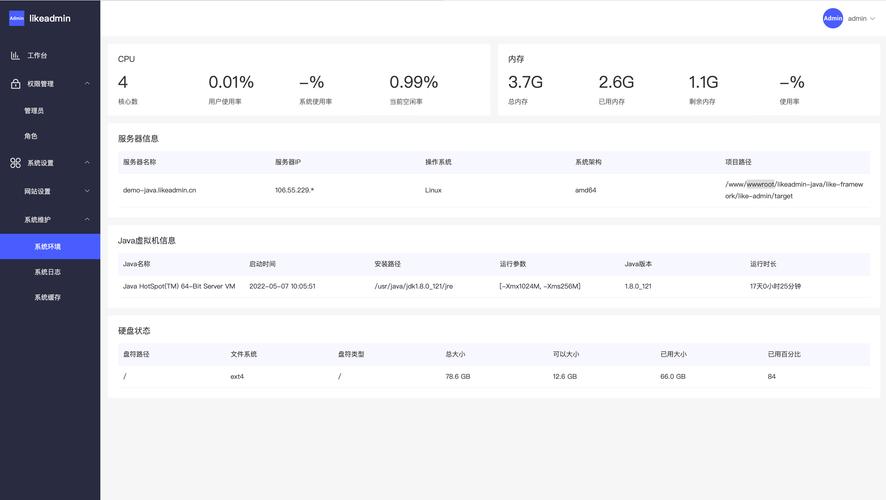
Task: Click the 项目路径 column header
Action: pos(739,162)
